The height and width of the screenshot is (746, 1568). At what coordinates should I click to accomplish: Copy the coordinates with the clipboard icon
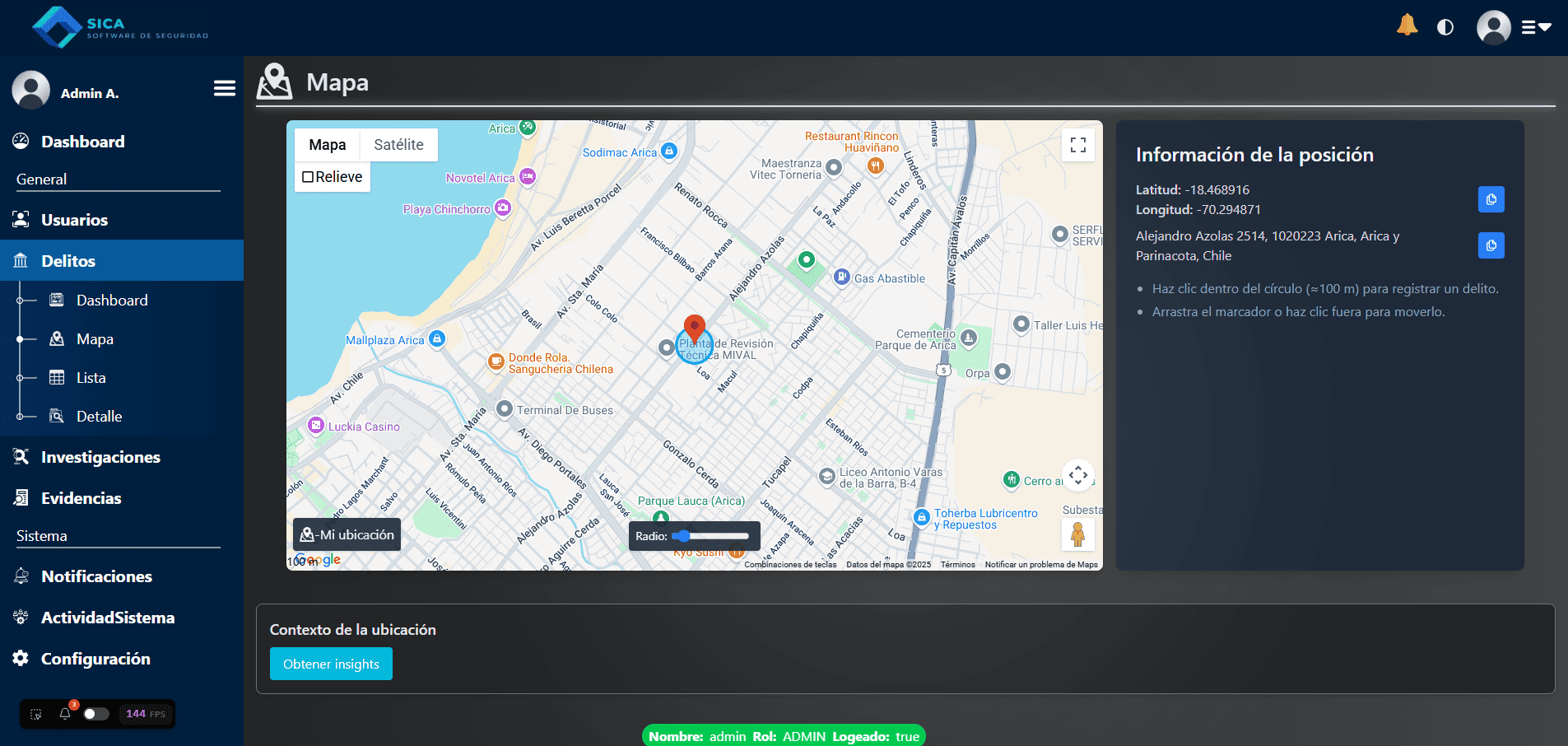coord(1491,198)
